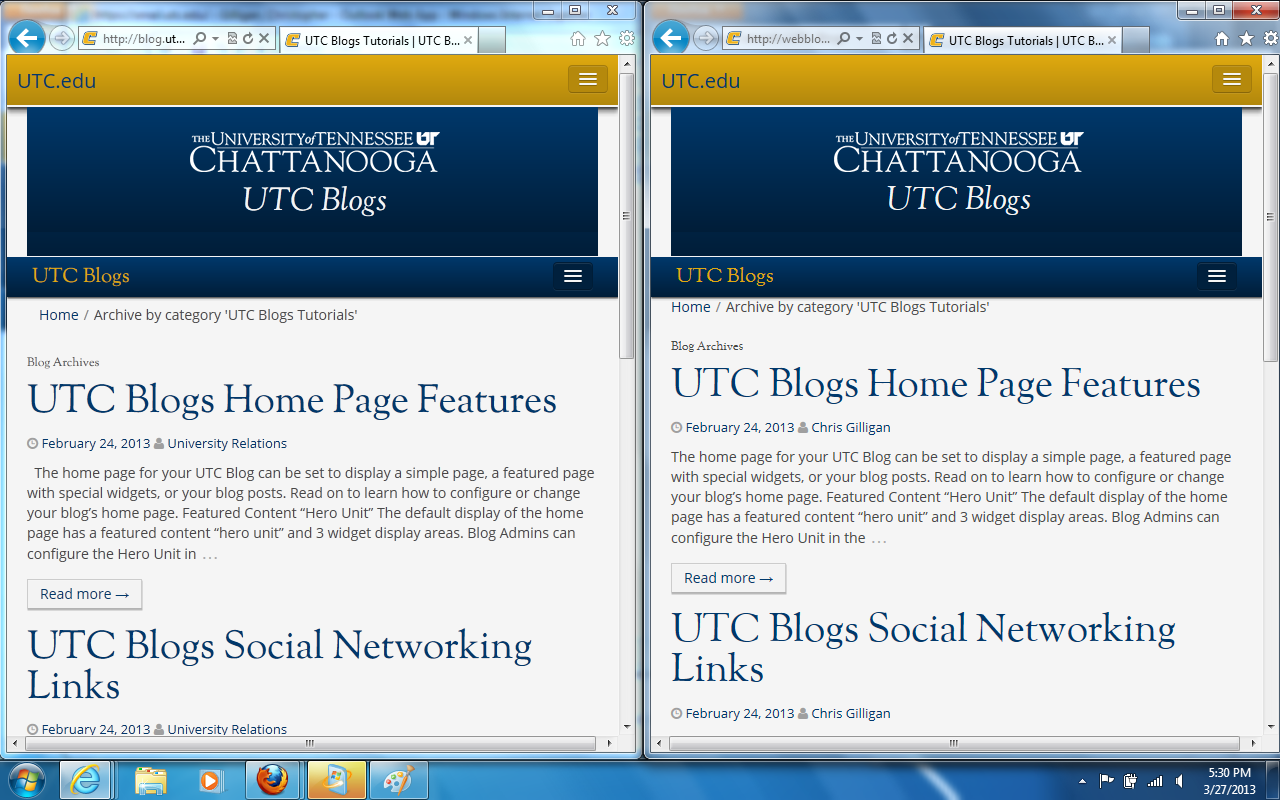
Task: Toggle UTC Blogs navigation menu in left window
Action: pos(572,276)
